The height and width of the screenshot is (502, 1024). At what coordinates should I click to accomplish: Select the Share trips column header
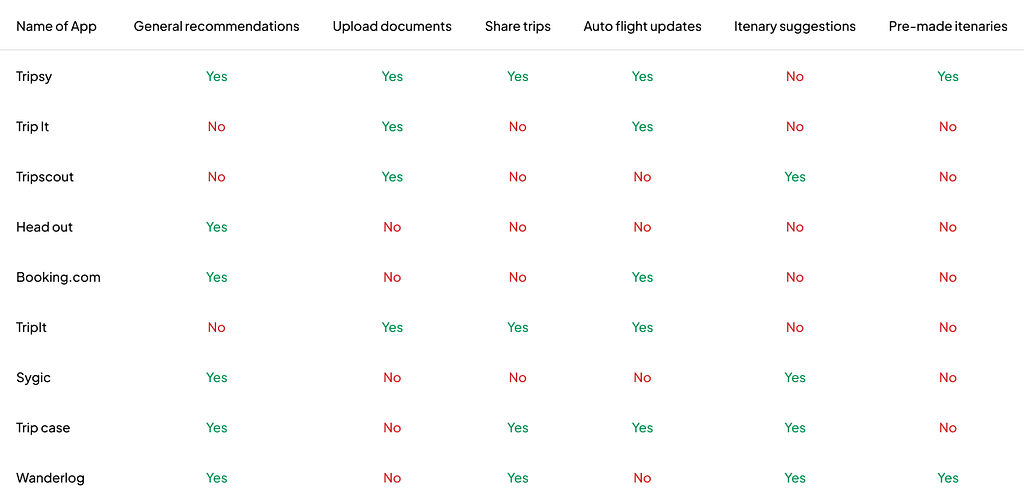point(517,27)
